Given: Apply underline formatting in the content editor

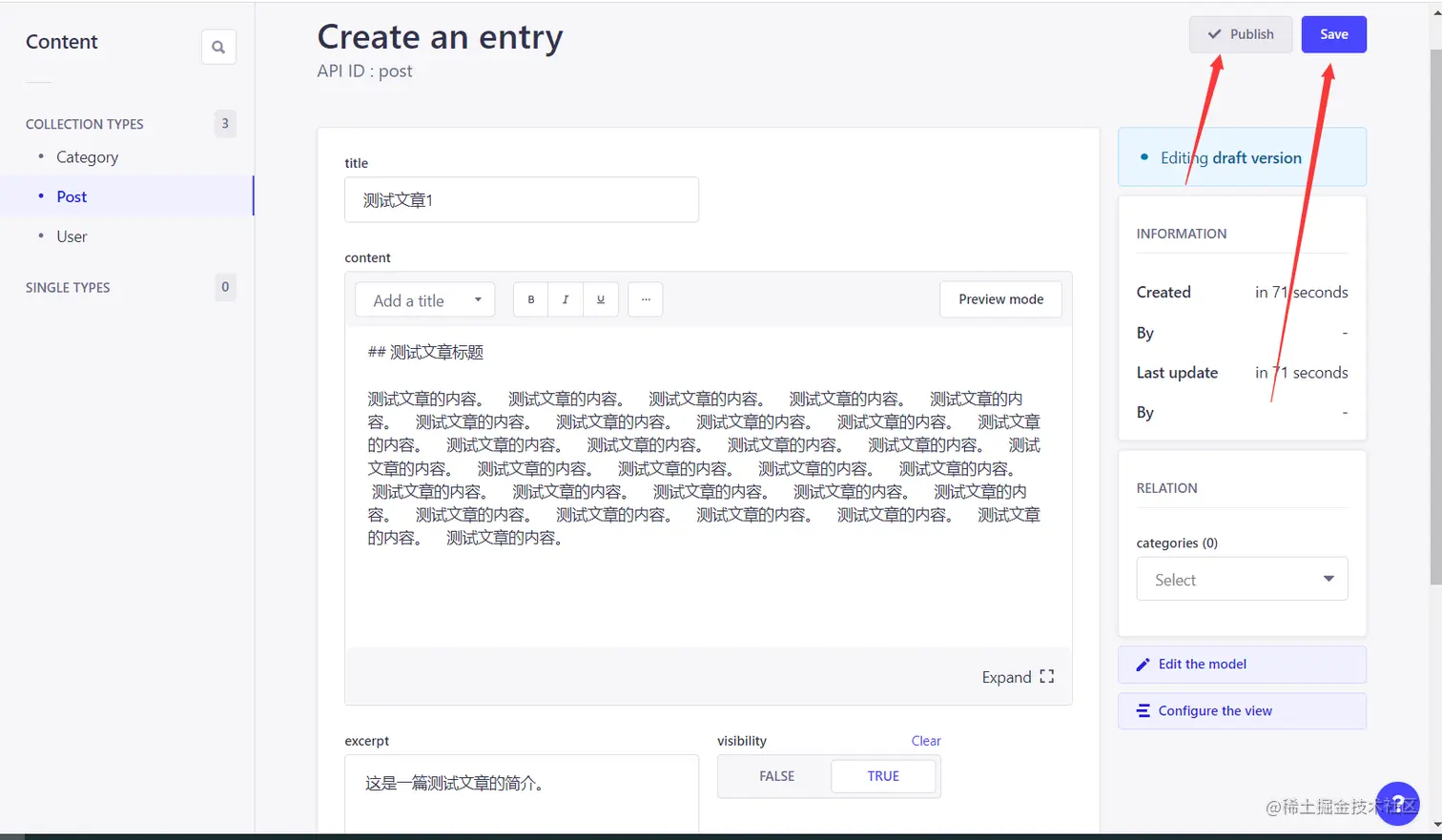Looking at the screenshot, I should point(600,298).
